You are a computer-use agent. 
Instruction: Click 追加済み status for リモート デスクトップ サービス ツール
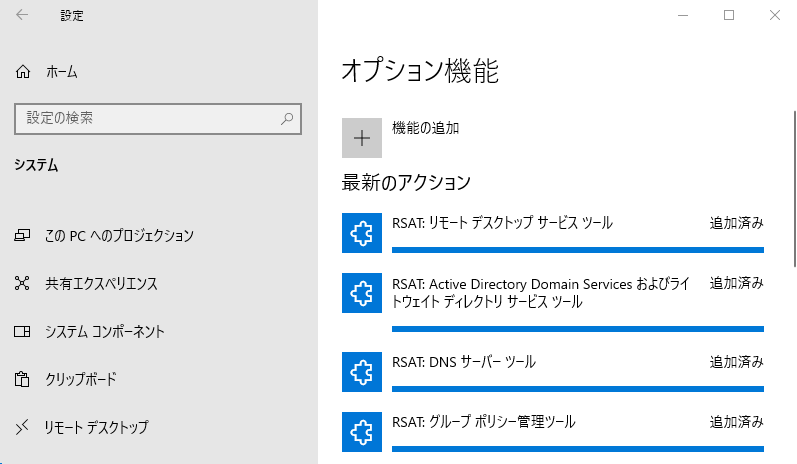coord(737,223)
